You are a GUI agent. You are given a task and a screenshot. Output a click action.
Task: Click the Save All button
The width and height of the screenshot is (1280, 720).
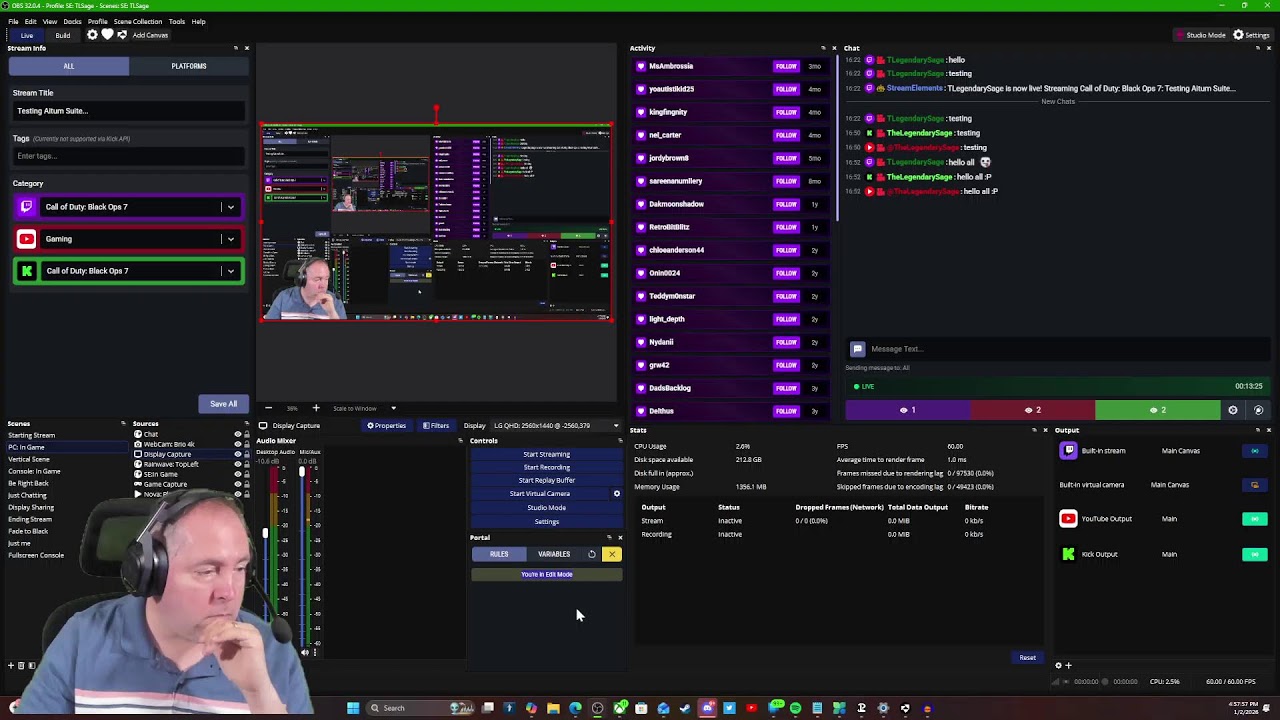[x=224, y=404]
